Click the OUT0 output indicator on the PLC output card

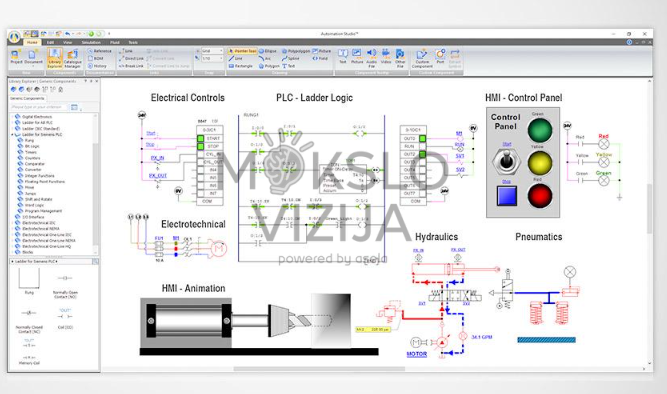point(422,139)
